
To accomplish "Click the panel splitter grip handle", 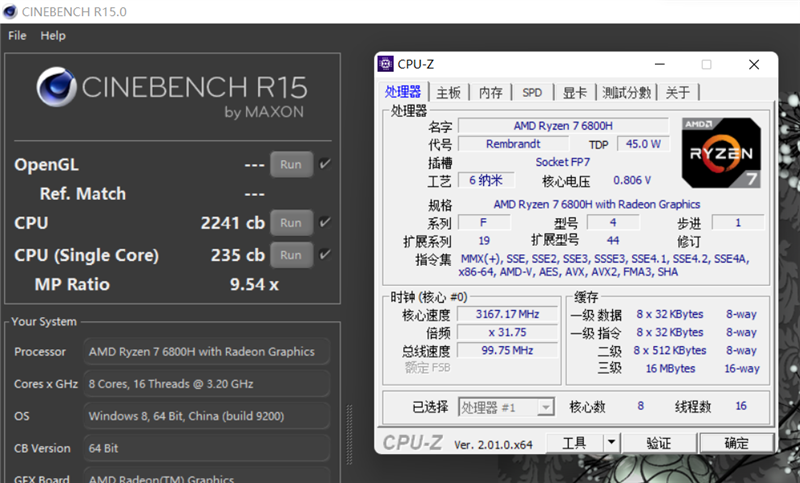I will 349,435.
